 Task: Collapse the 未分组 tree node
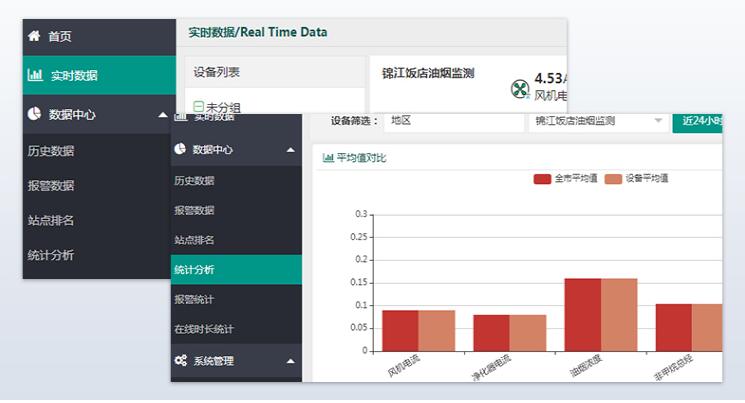point(198,106)
